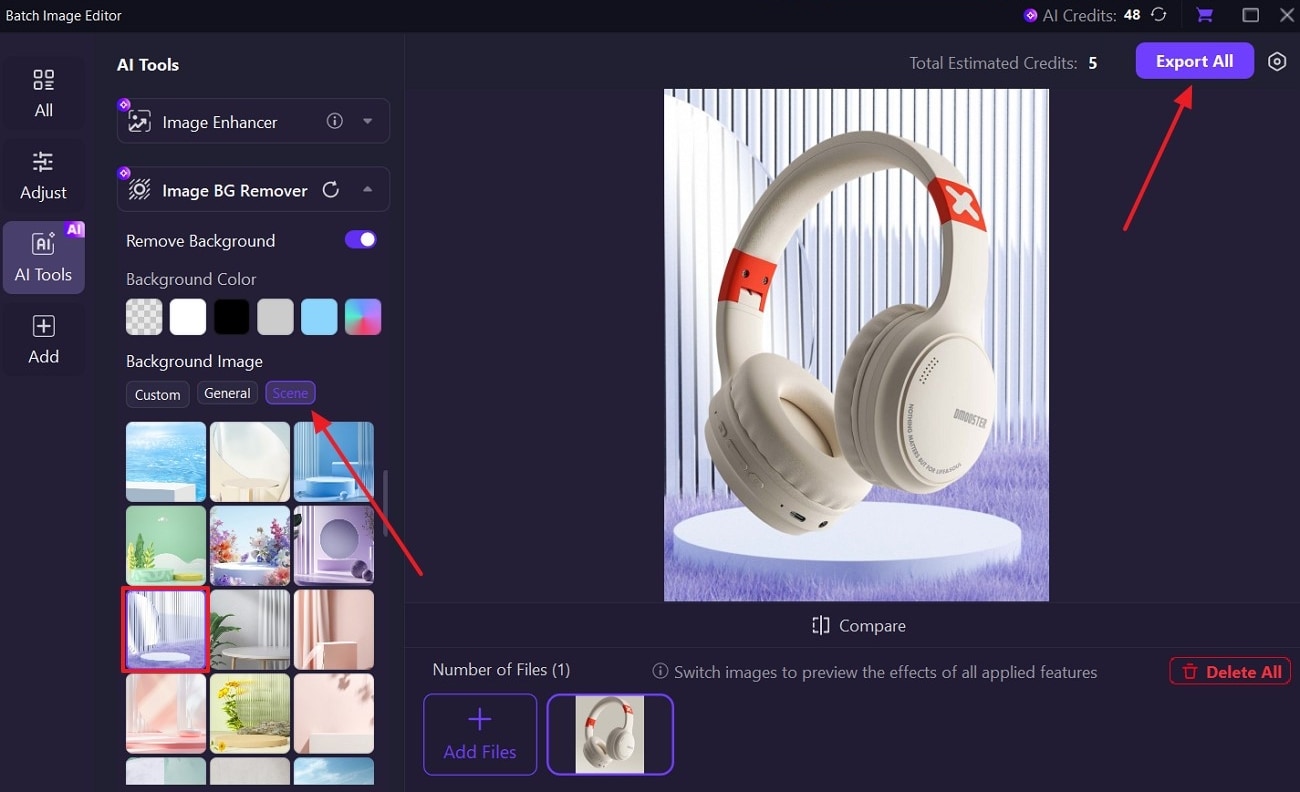1300x792 pixels.
Task: Select the purple circle podium scene
Action: [334, 545]
